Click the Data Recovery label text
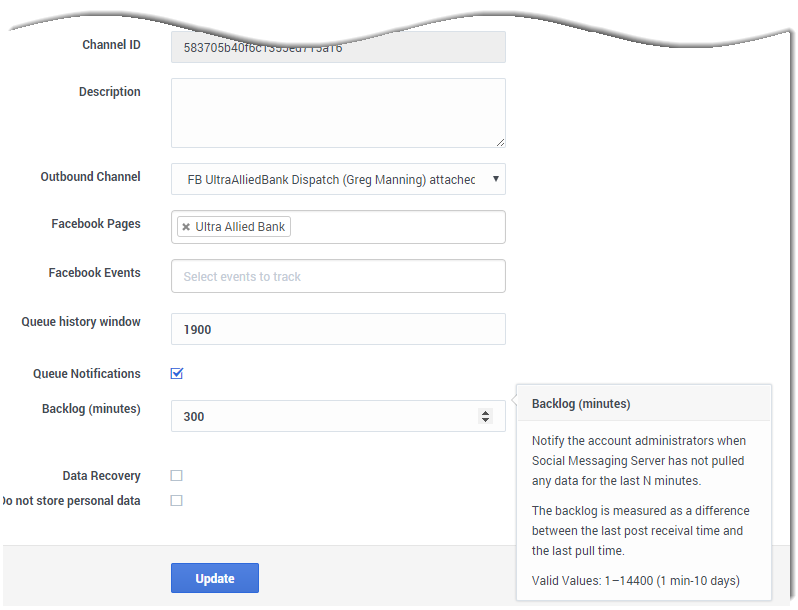The height and width of the screenshot is (610, 798). coord(101,476)
